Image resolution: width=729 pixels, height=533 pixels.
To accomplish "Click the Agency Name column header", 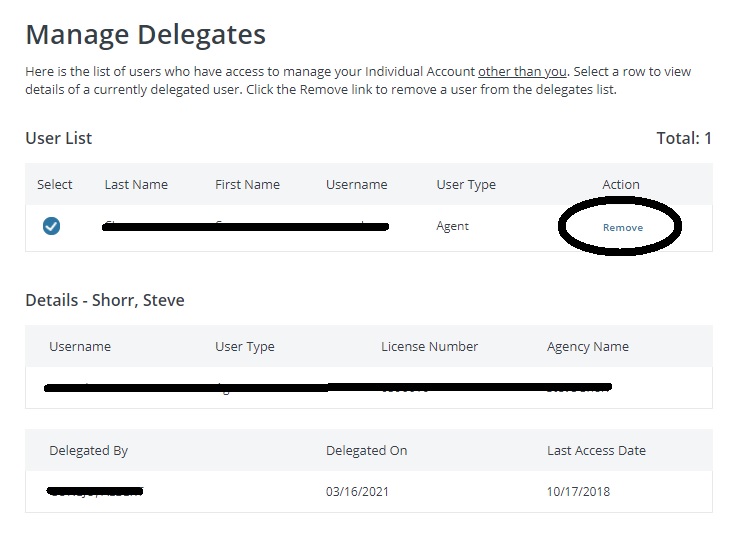I will [x=588, y=347].
